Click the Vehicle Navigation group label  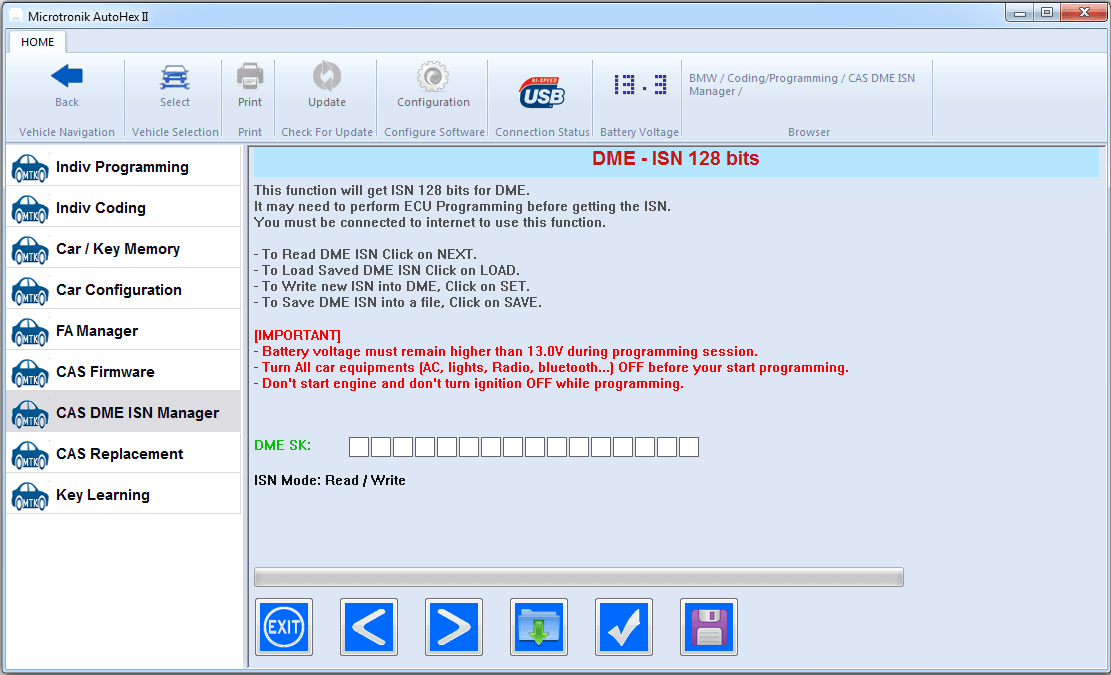(67, 132)
